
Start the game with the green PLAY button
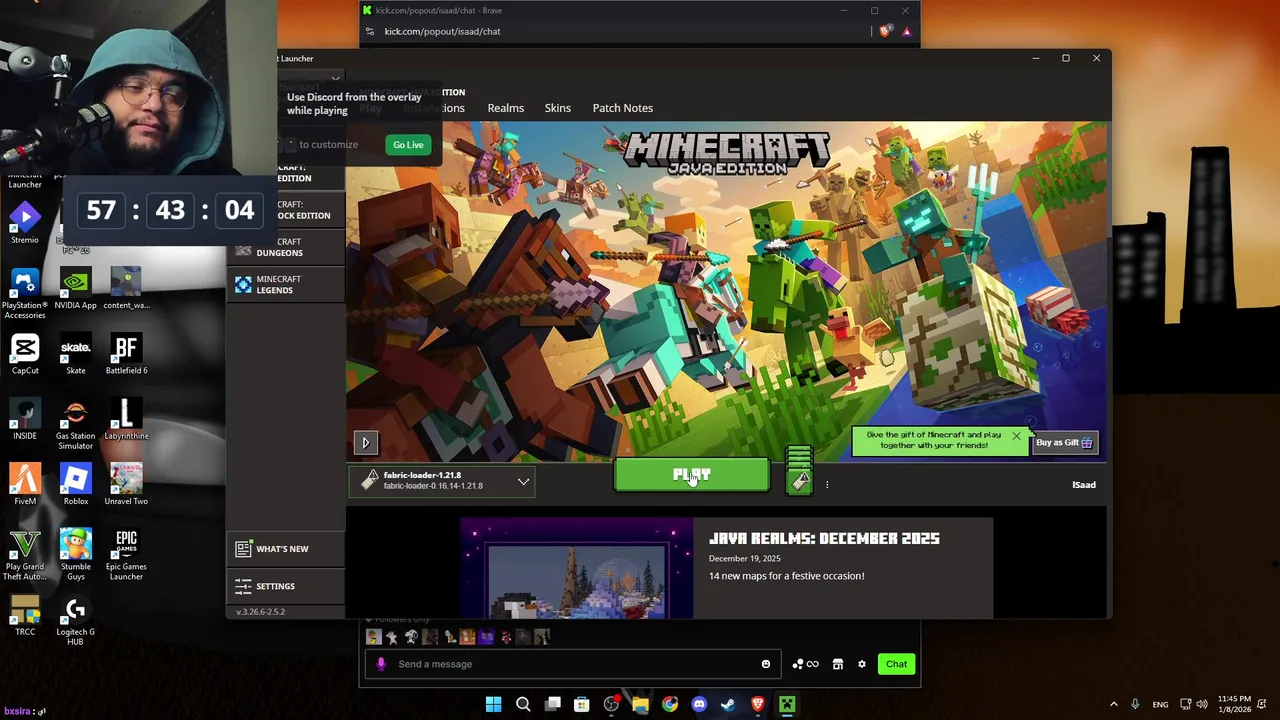coord(692,476)
